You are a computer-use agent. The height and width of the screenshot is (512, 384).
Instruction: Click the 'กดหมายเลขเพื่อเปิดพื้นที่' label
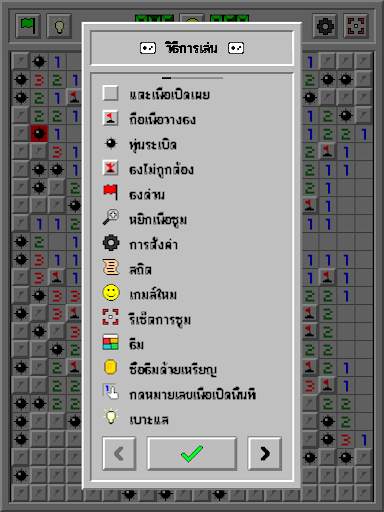(x=193, y=395)
